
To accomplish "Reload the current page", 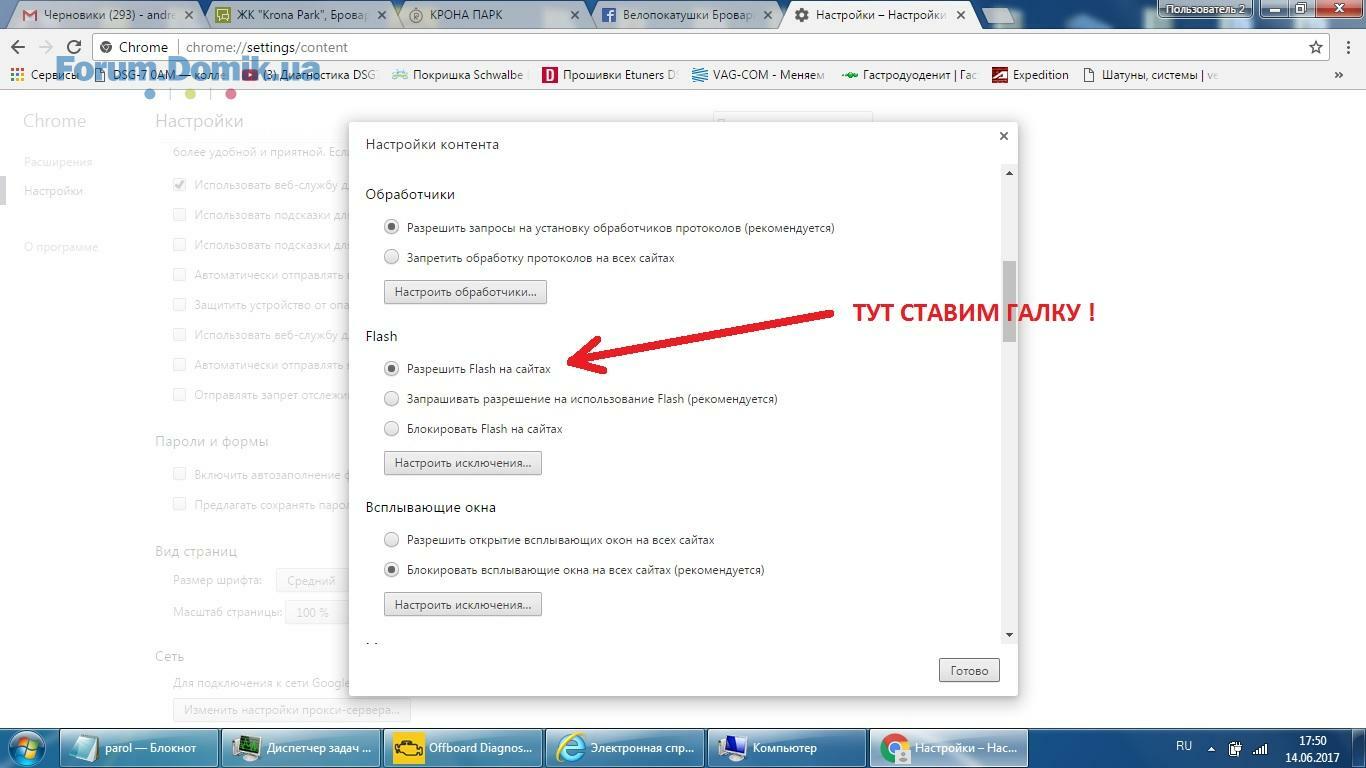I will tap(74, 47).
